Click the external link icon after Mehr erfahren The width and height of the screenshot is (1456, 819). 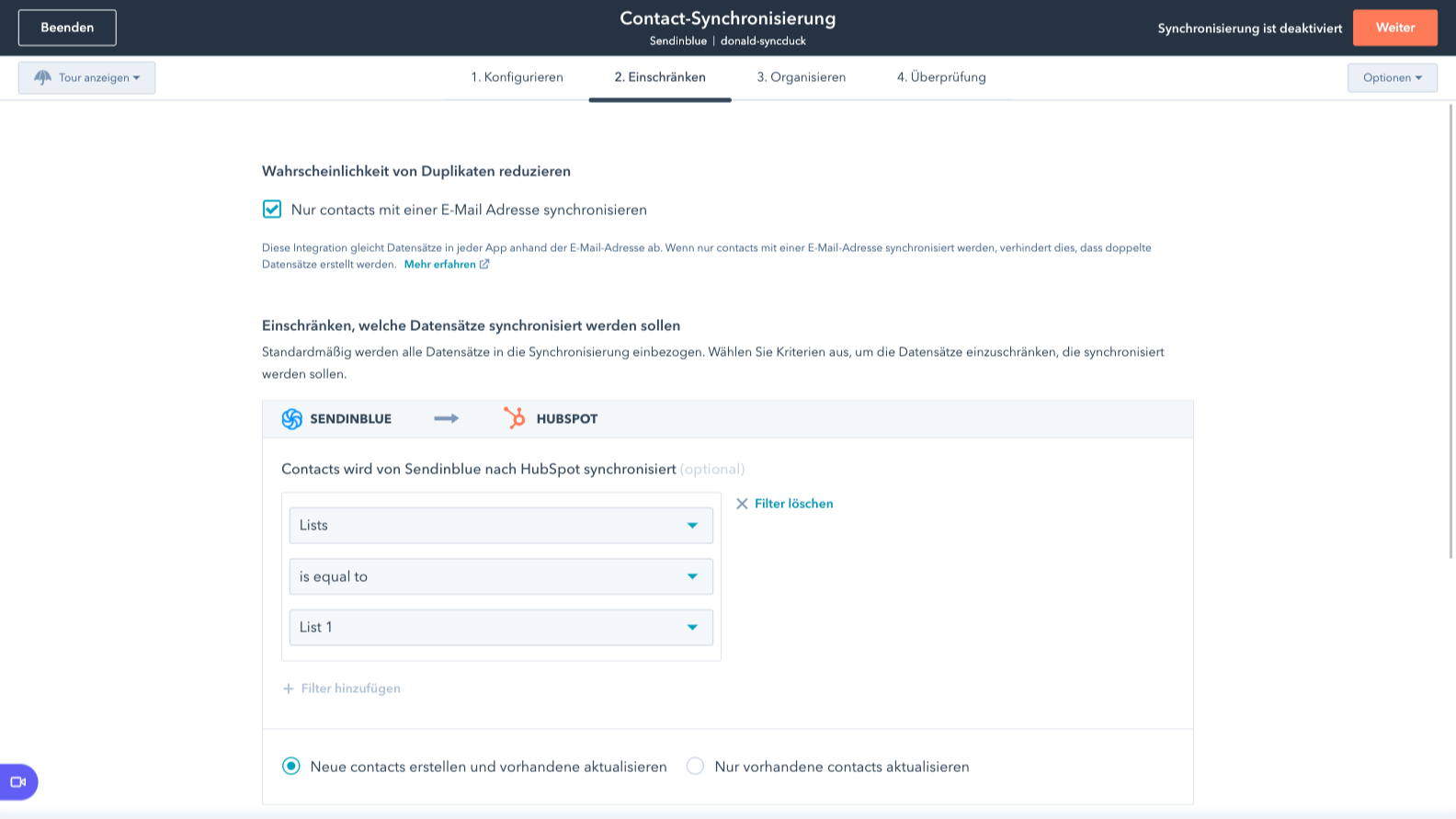pyautogui.click(x=485, y=264)
